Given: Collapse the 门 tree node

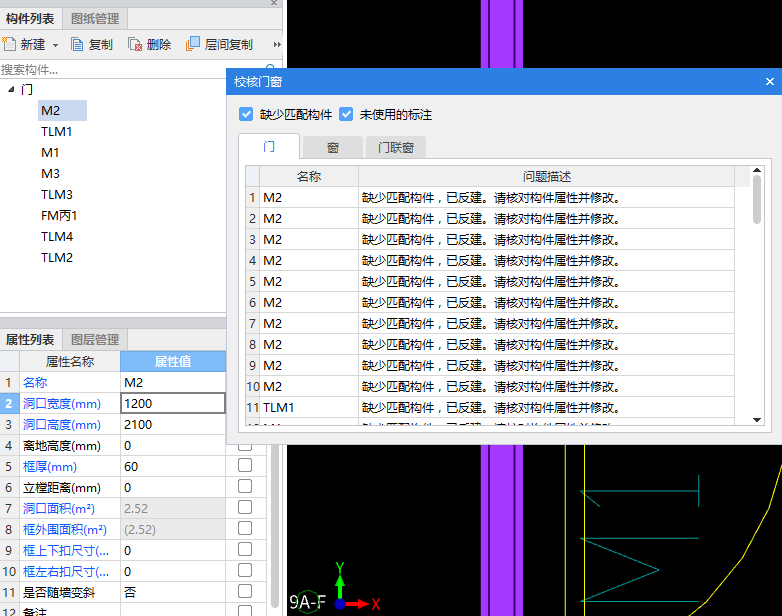Looking at the screenshot, I should tap(11, 90).
